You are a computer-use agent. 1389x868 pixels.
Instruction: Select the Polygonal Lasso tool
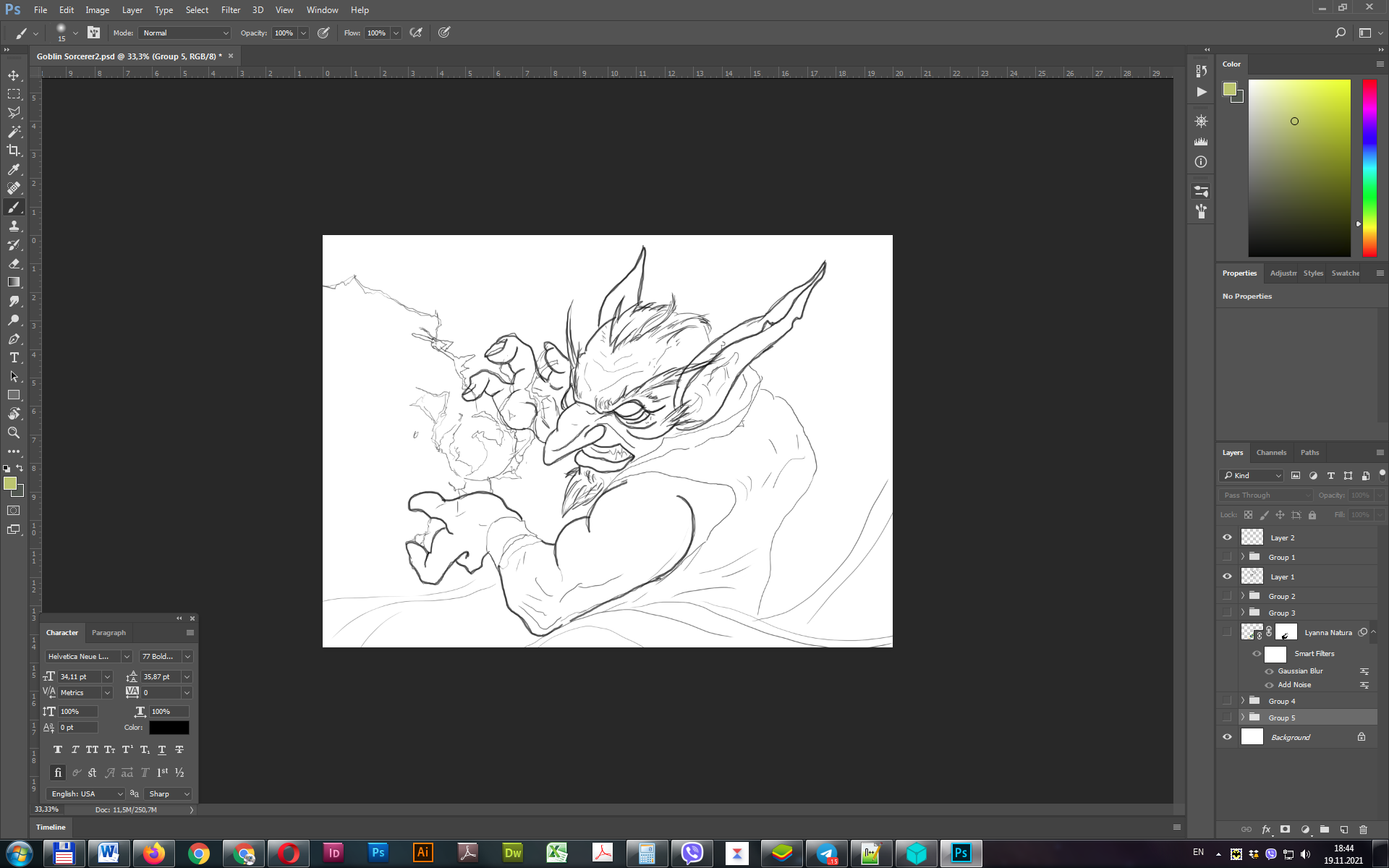(x=14, y=113)
